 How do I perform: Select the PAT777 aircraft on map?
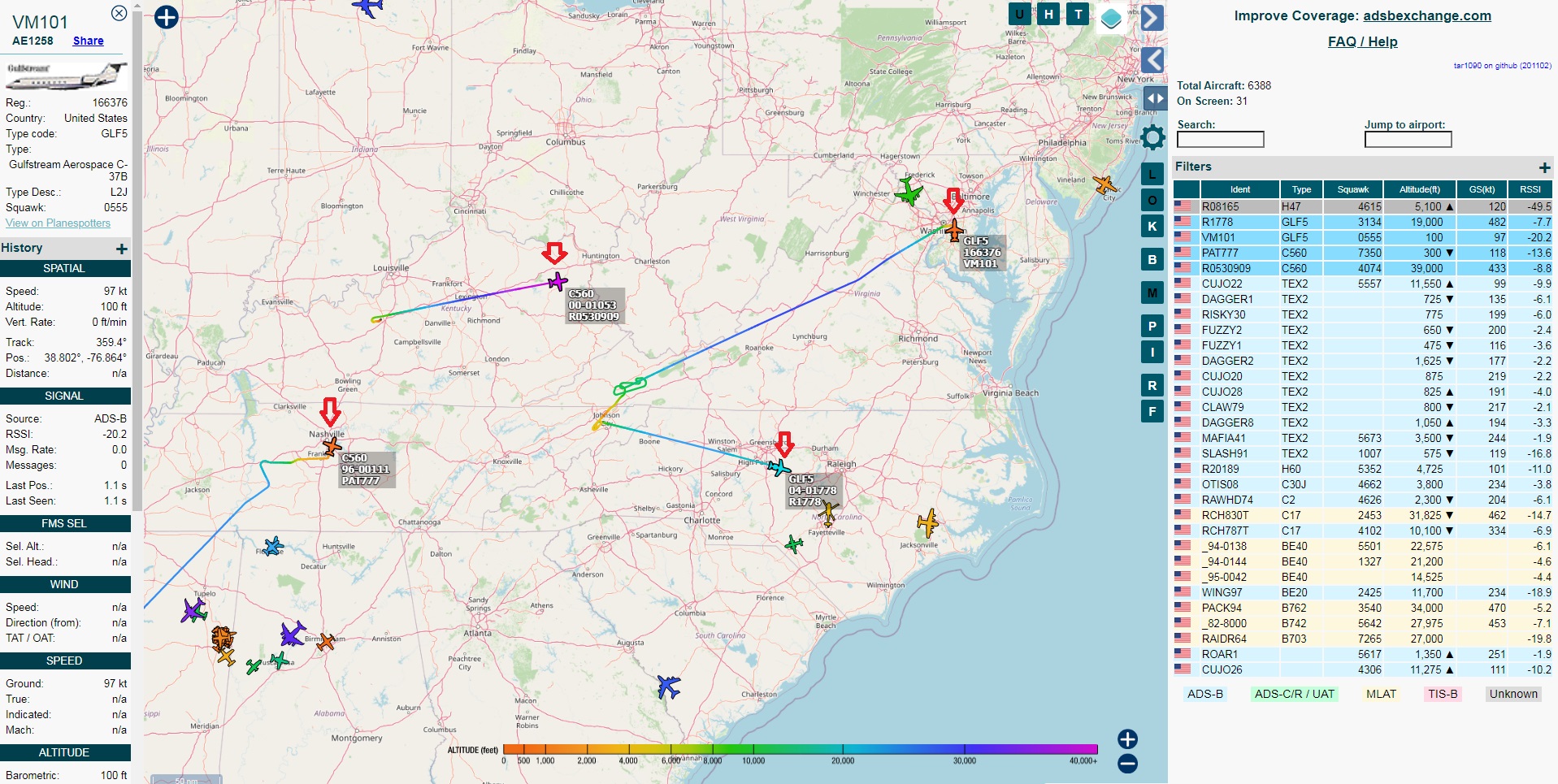coord(332,446)
